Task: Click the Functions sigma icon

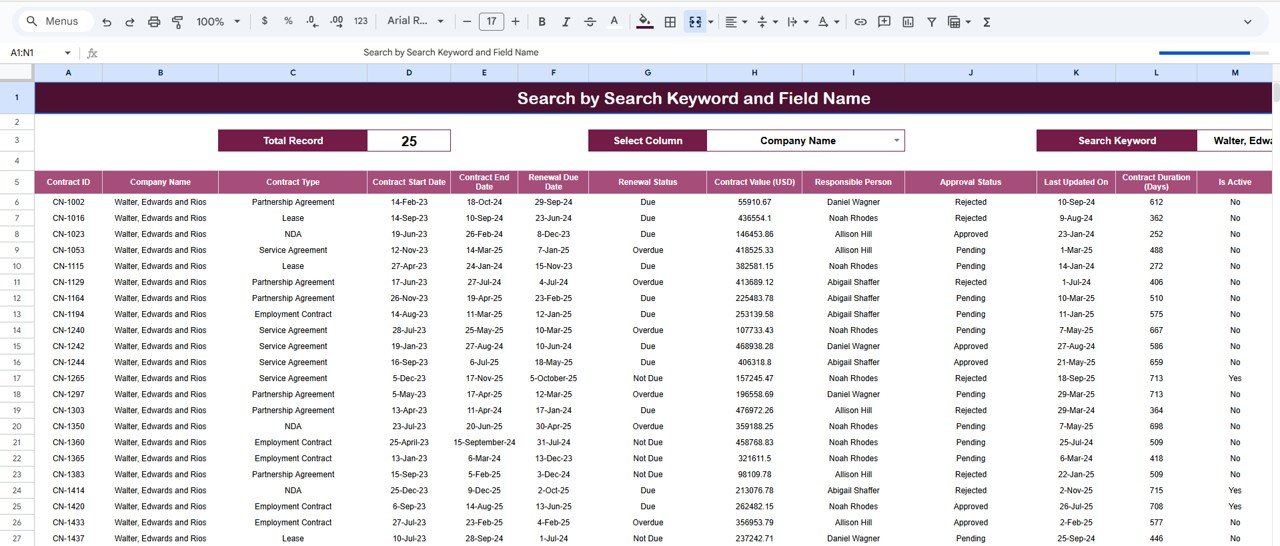Action: click(x=986, y=21)
